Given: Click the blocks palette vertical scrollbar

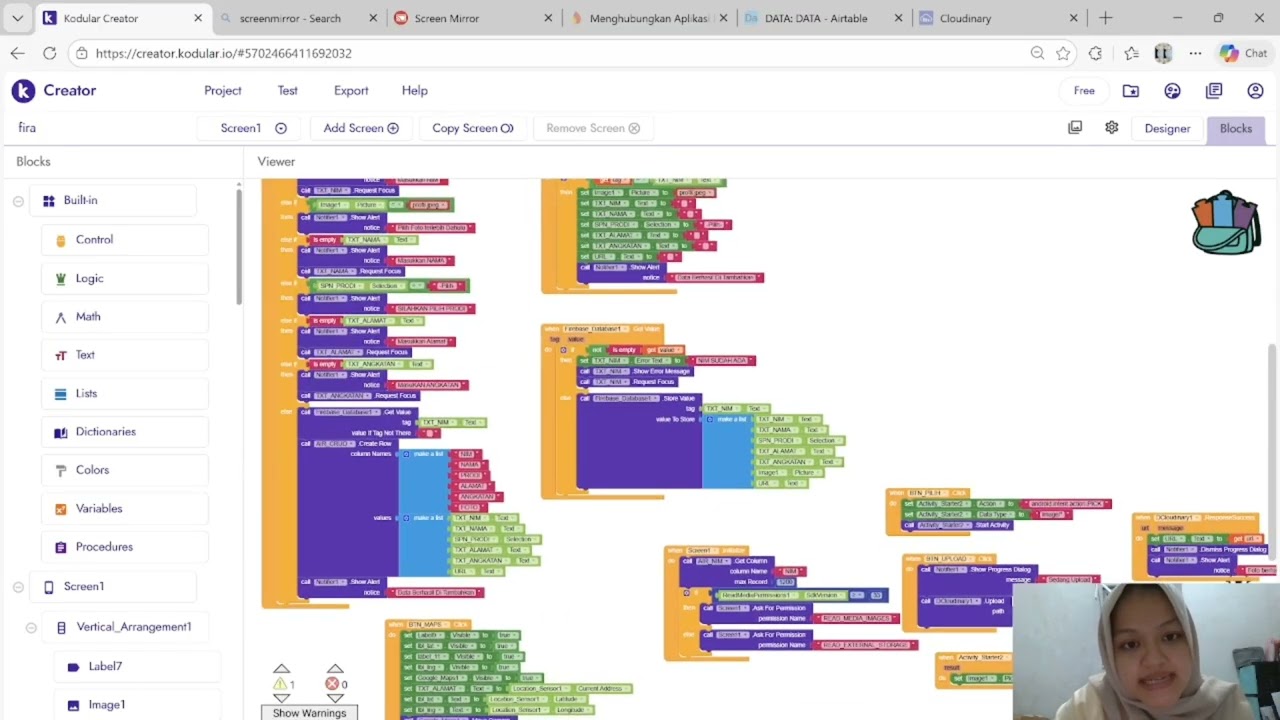Looking at the screenshot, I should [x=239, y=245].
